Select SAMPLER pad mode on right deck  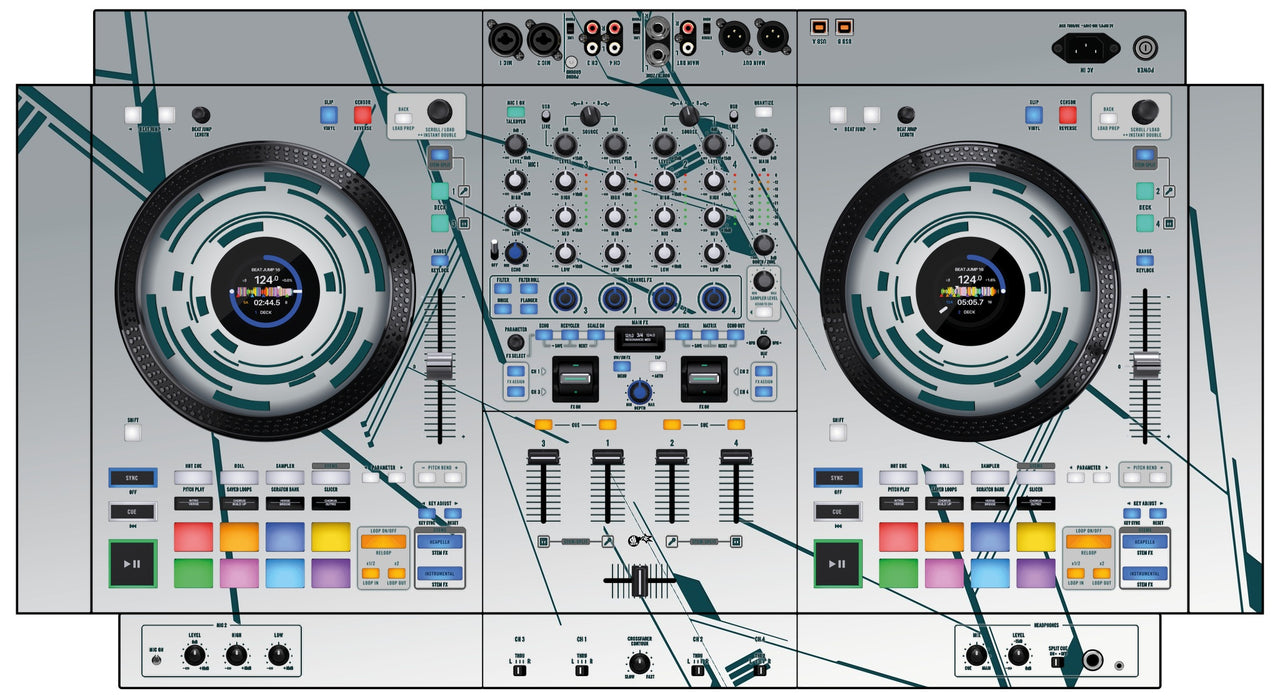tap(990, 478)
